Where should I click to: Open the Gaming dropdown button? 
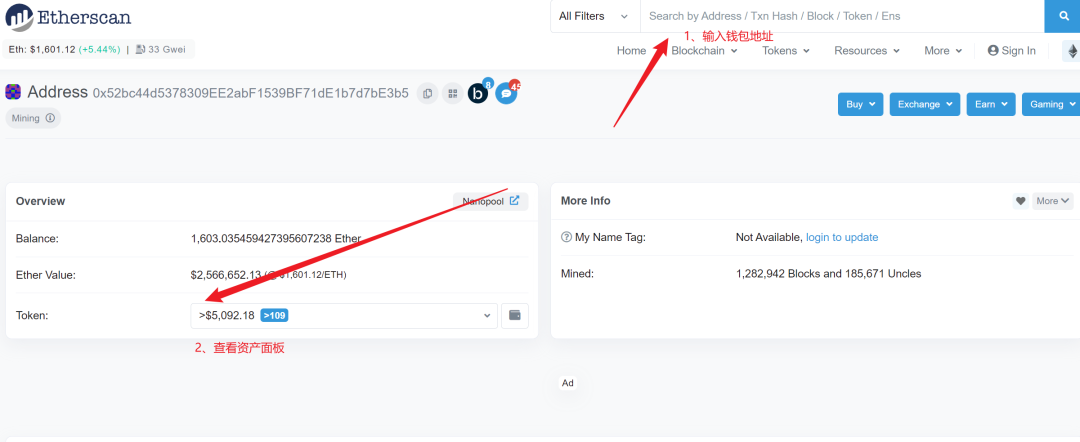(x=1051, y=104)
